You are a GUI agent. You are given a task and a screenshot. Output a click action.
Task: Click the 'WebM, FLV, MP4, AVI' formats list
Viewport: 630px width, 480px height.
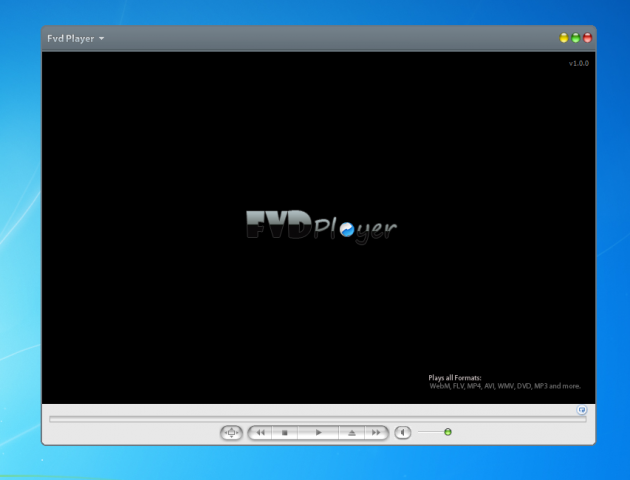(x=505, y=386)
